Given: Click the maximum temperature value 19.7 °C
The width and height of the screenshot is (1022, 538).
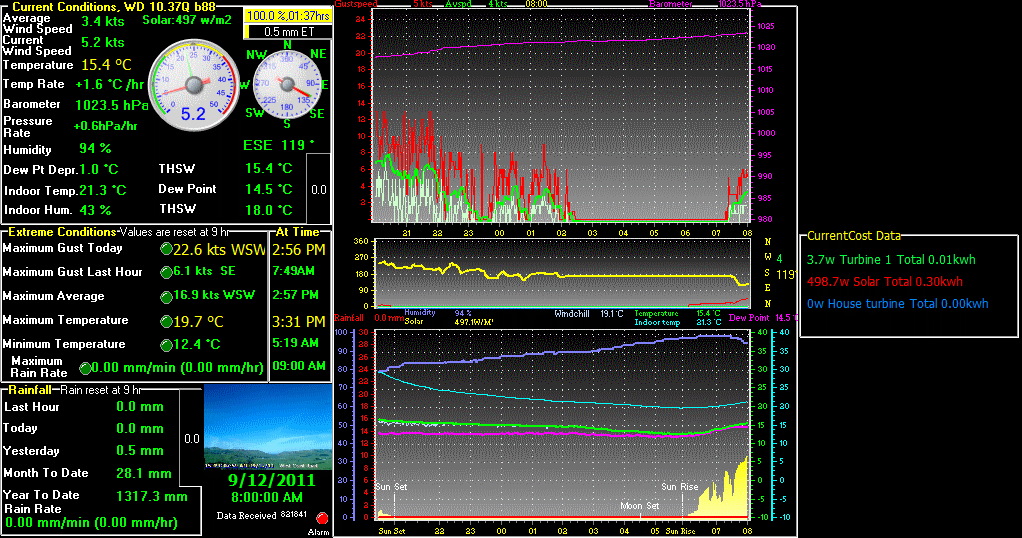Looking at the screenshot, I should click(x=198, y=321).
